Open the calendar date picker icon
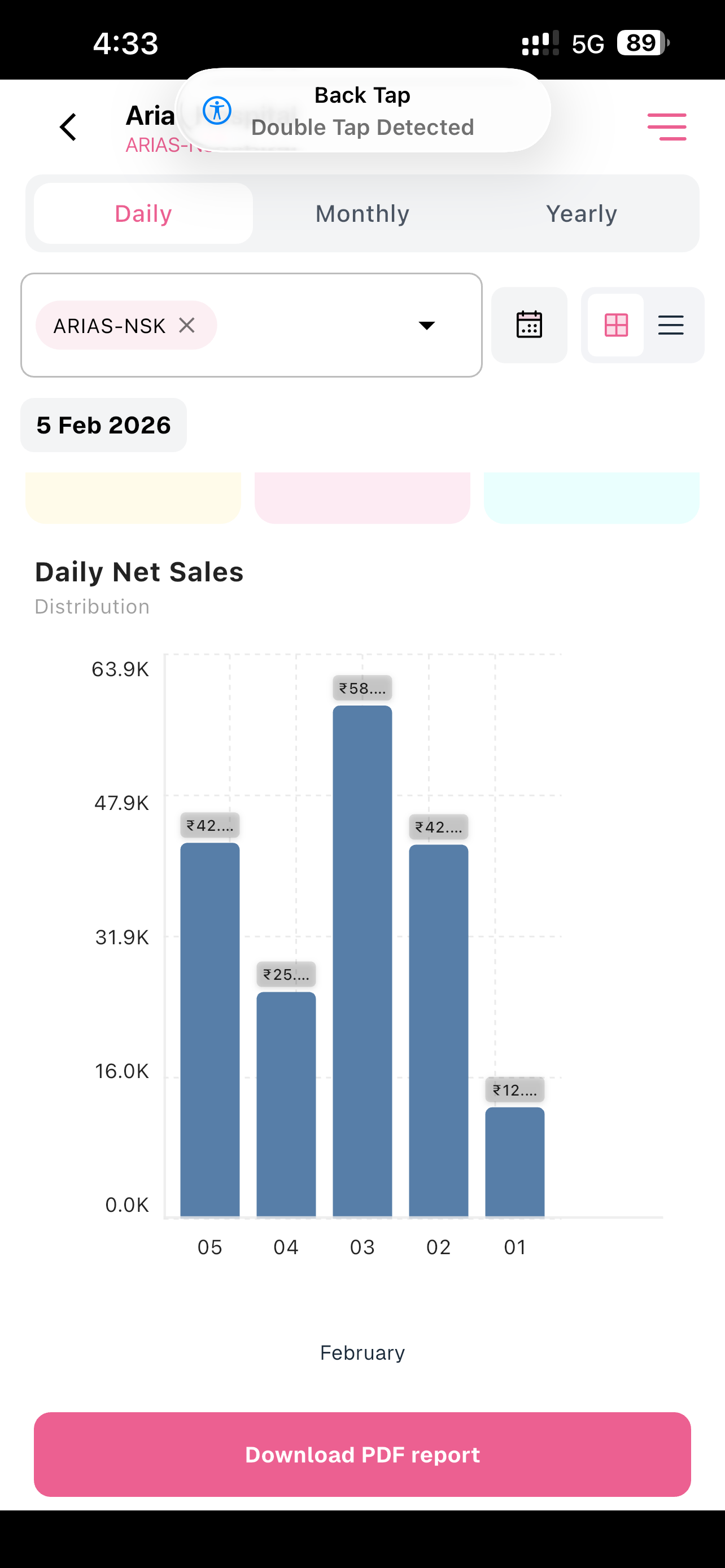This screenshot has height=1568, width=725. pyautogui.click(x=529, y=325)
